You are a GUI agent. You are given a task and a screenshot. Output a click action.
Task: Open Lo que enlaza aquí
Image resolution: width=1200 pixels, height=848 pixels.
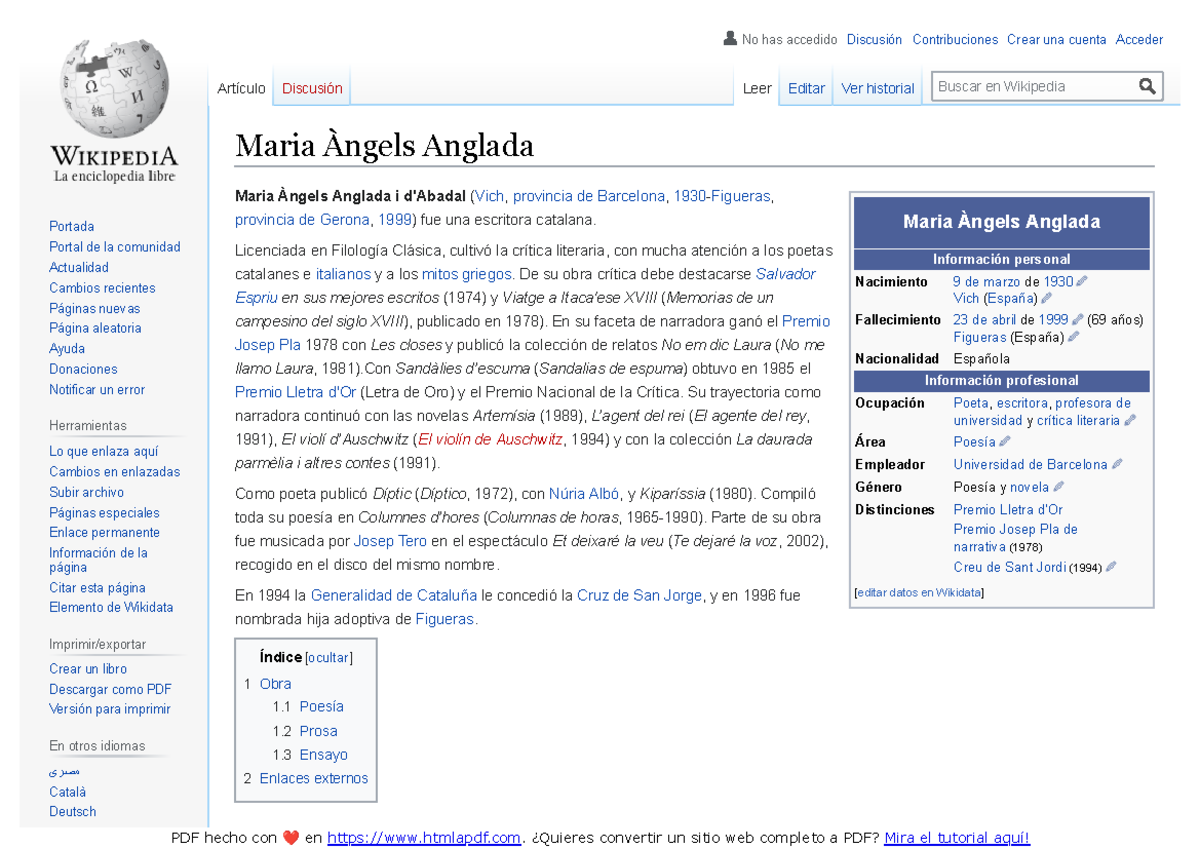pyautogui.click(x=104, y=452)
